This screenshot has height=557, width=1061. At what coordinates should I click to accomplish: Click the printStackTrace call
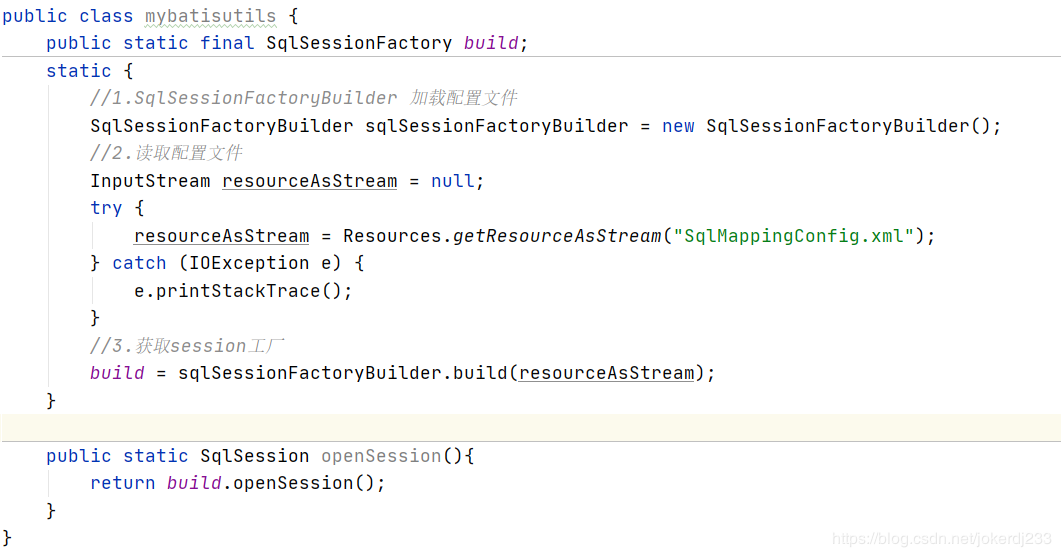238,291
